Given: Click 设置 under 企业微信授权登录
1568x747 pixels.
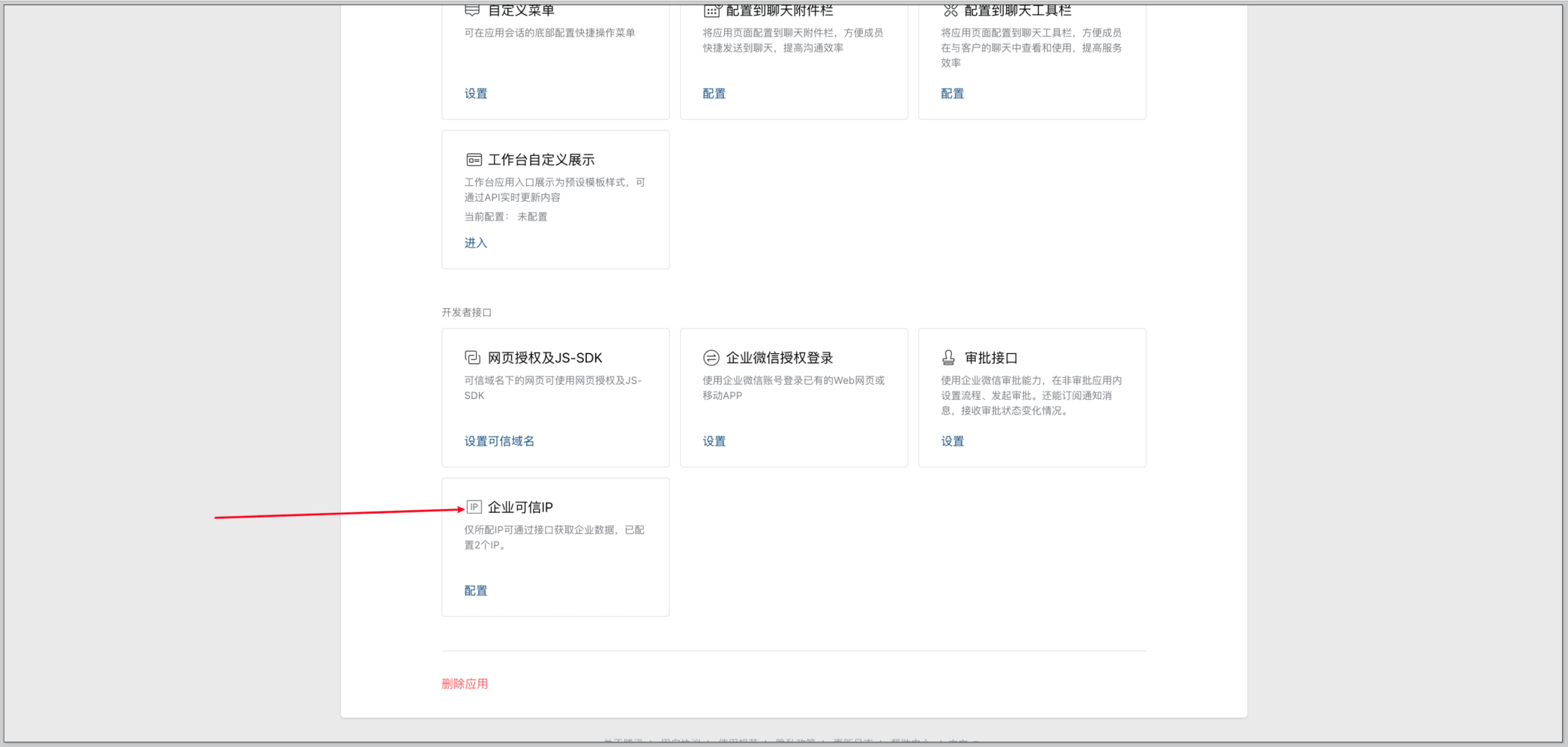Looking at the screenshot, I should [714, 441].
